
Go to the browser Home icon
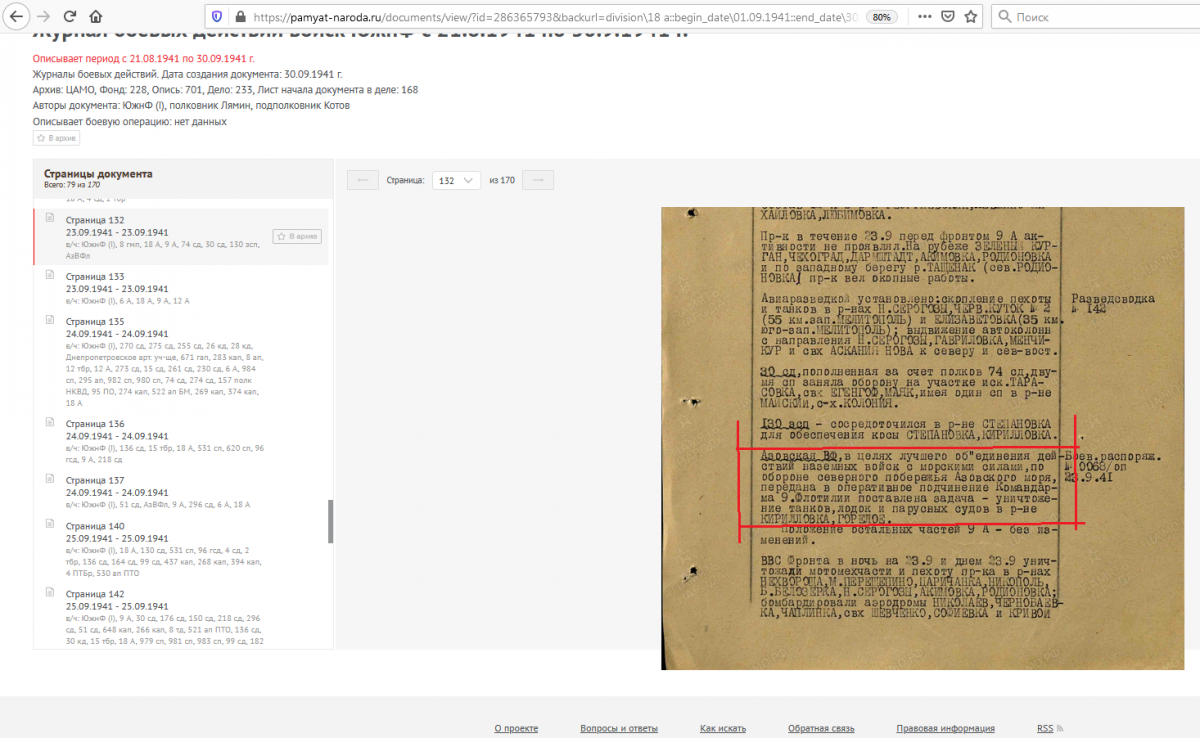pyautogui.click(x=95, y=17)
